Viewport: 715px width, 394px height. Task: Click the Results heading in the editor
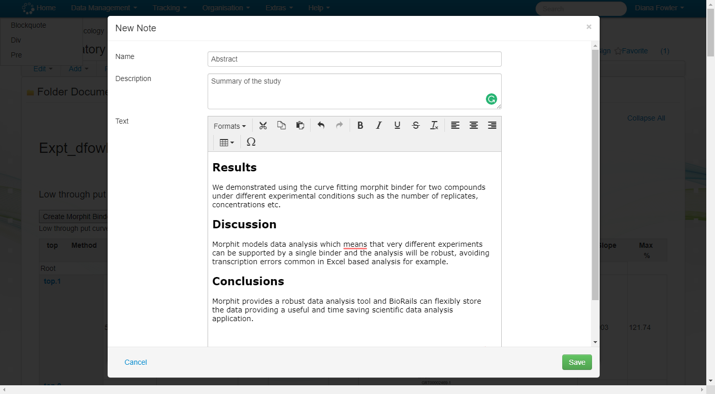[x=234, y=167]
